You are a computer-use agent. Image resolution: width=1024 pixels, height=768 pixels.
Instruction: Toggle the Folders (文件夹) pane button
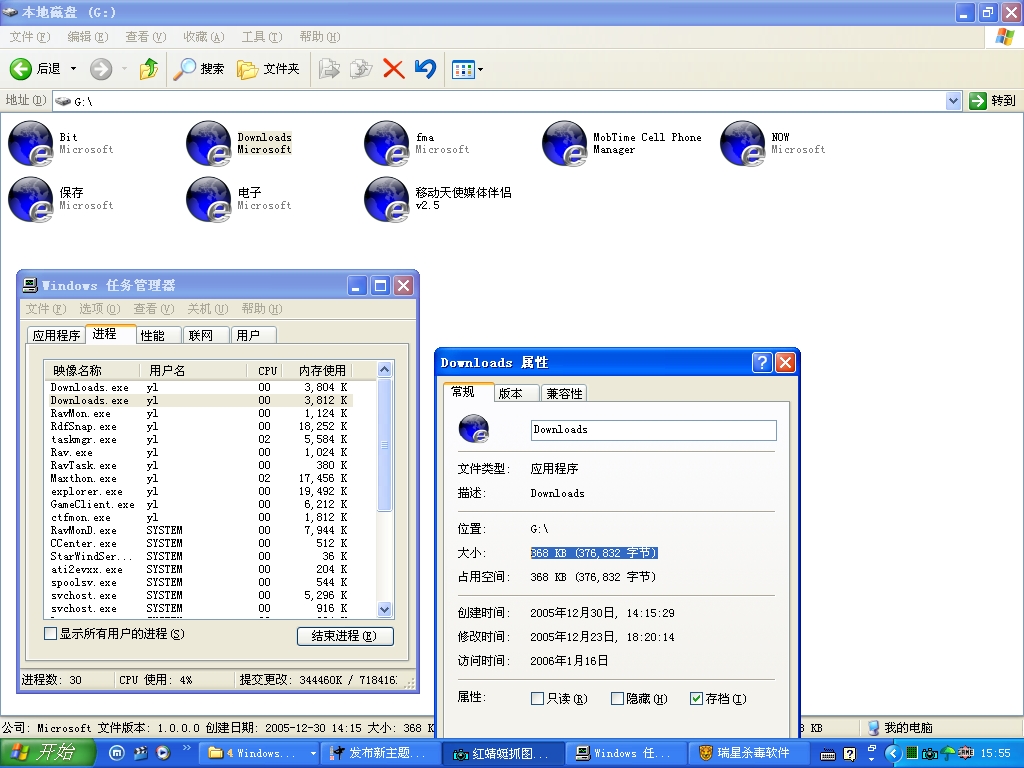tap(268, 69)
